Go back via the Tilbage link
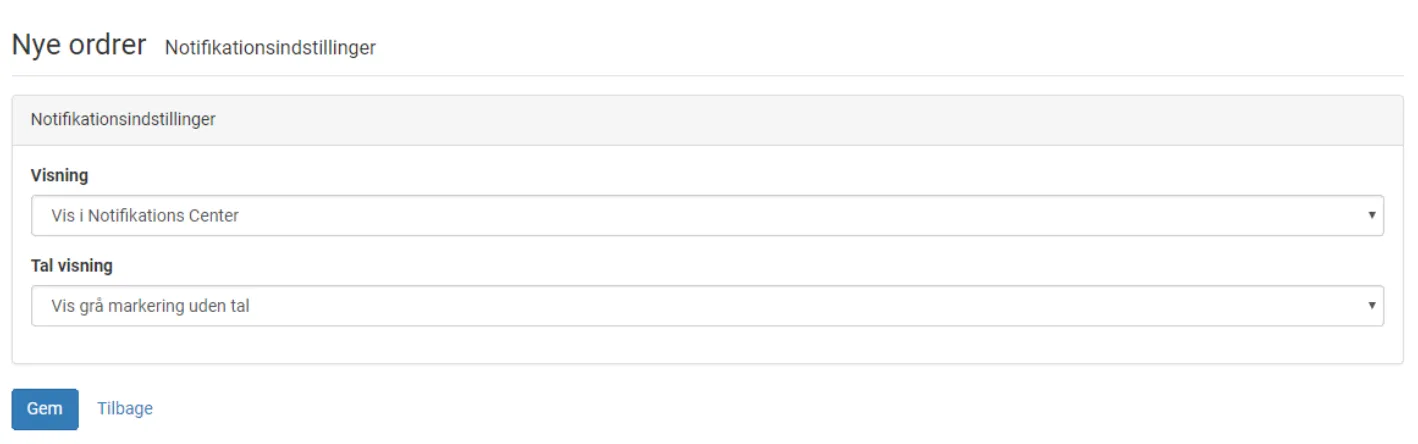Viewport: 1418px width, 444px height. [x=125, y=408]
